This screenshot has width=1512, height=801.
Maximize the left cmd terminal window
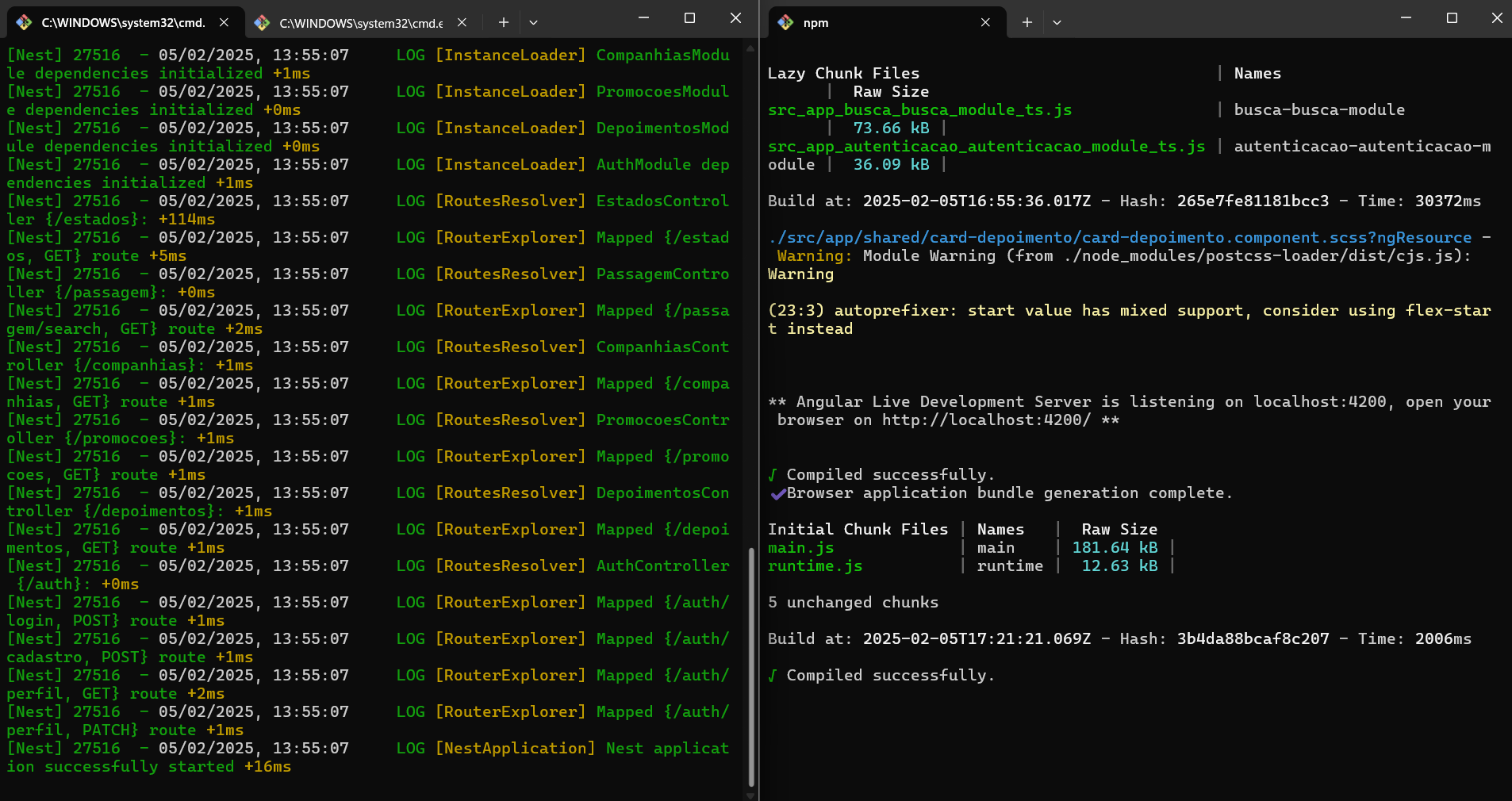coord(689,17)
